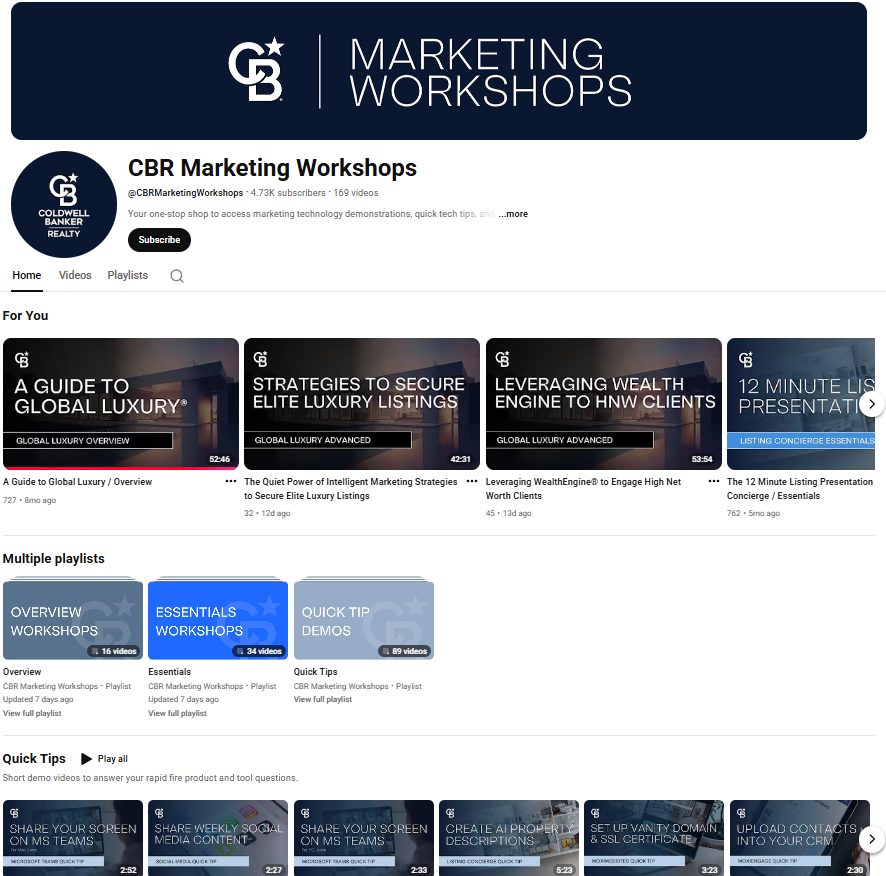Viewport: 886px width, 876px height.
Task: Click next arrow in For You carousel
Action: 872,404
